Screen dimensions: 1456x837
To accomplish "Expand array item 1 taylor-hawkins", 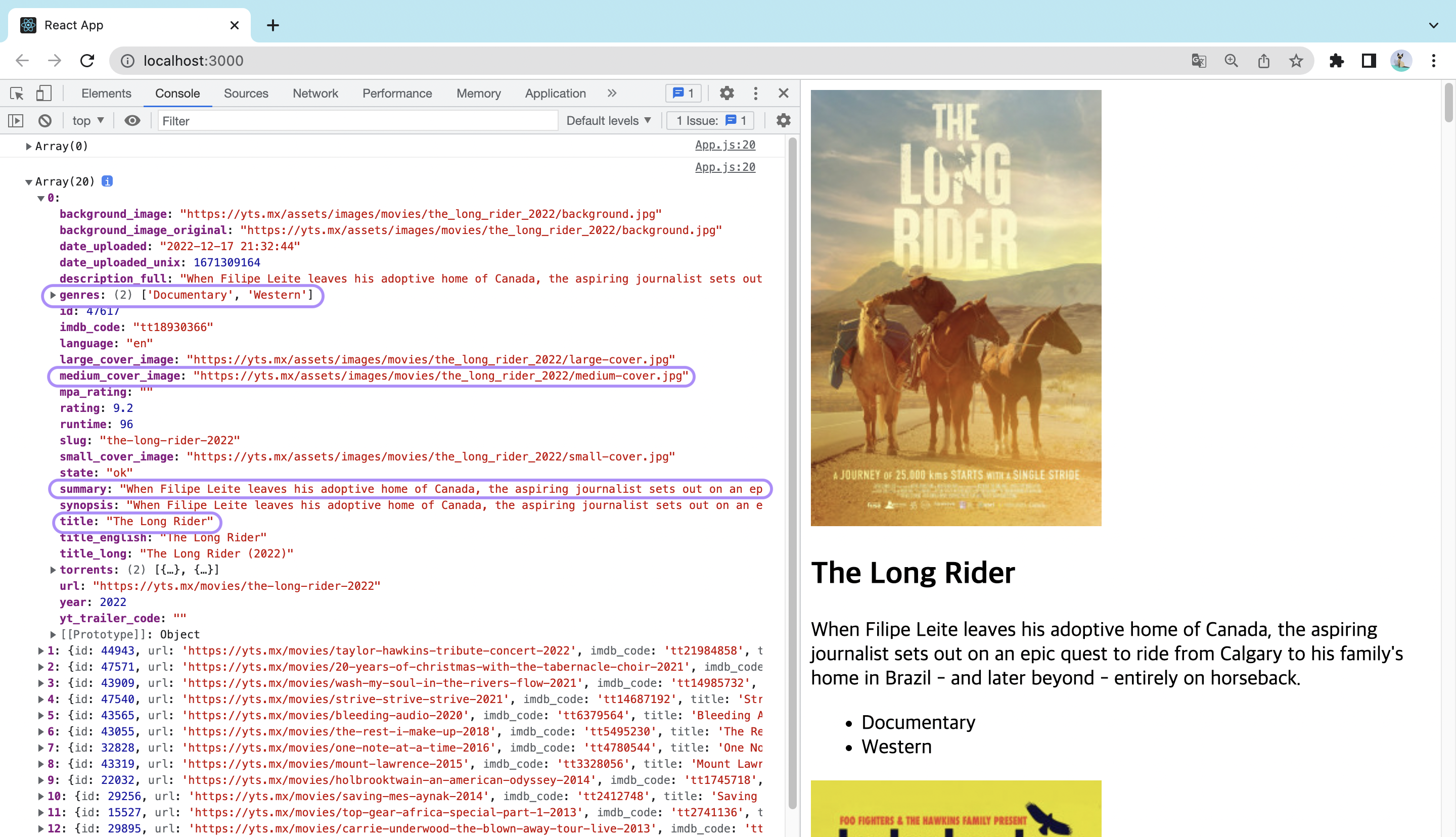I will [x=41, y=650].
